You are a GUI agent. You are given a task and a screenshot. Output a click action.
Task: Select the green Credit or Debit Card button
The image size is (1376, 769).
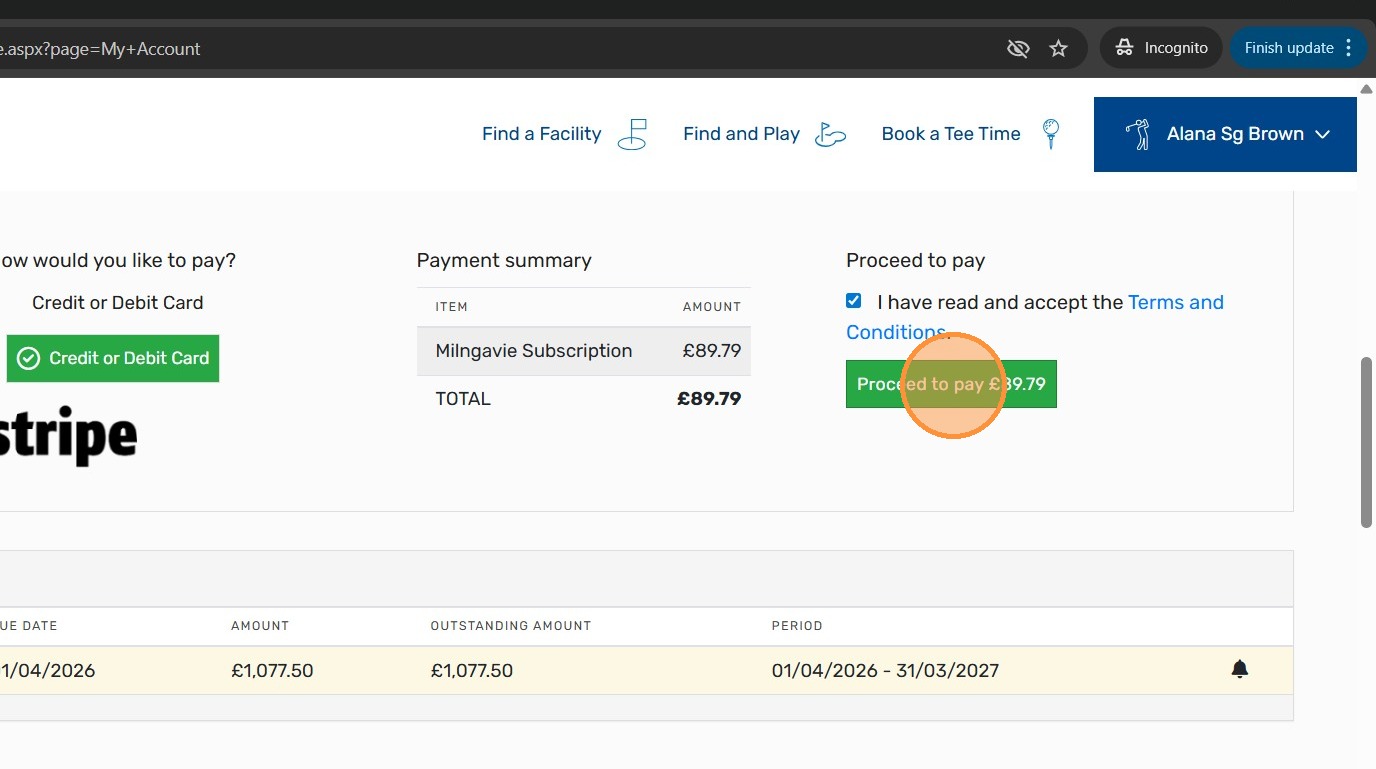tap(113, 358)
